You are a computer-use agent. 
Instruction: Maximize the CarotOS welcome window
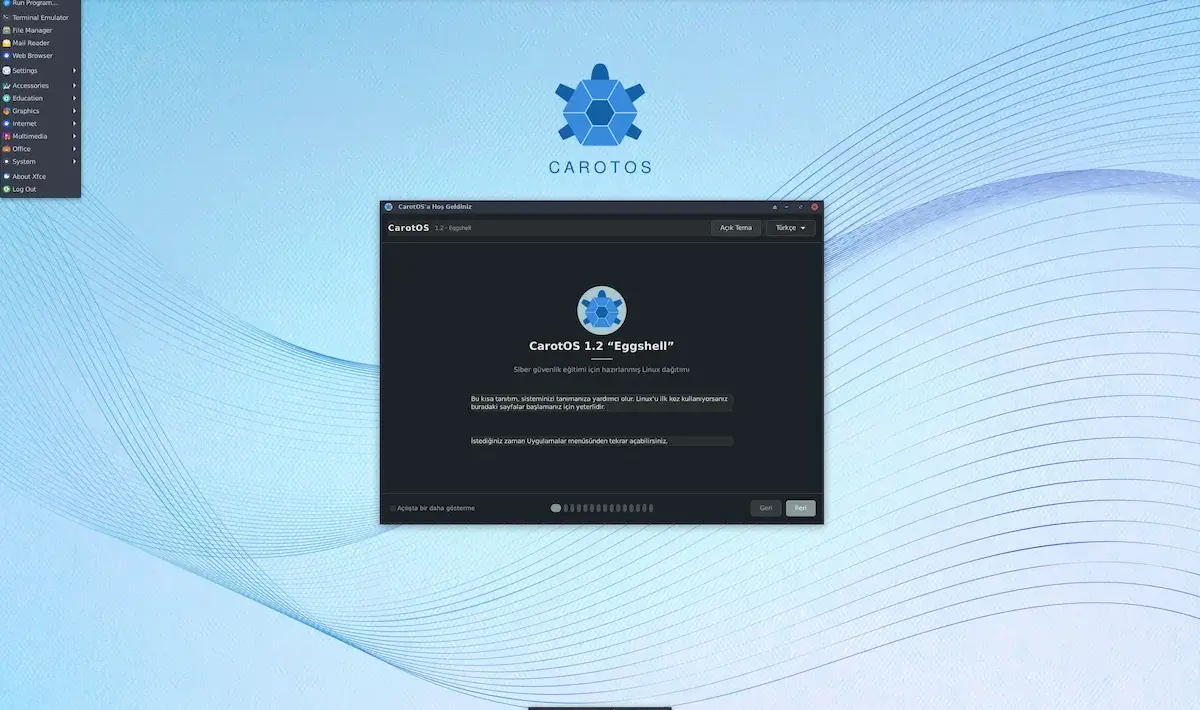pyautogui.click(x=801, y=207)
